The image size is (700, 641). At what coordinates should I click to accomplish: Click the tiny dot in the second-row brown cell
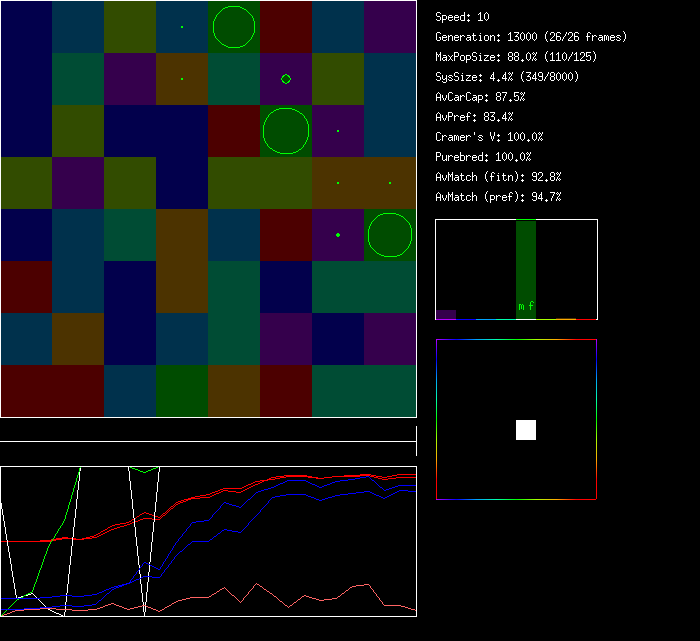(x=182, y=79)
